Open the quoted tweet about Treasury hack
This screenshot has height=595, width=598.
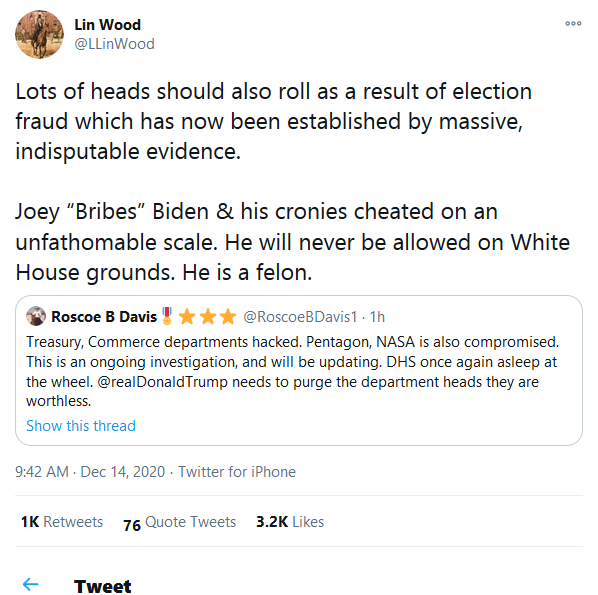(299, 370)
